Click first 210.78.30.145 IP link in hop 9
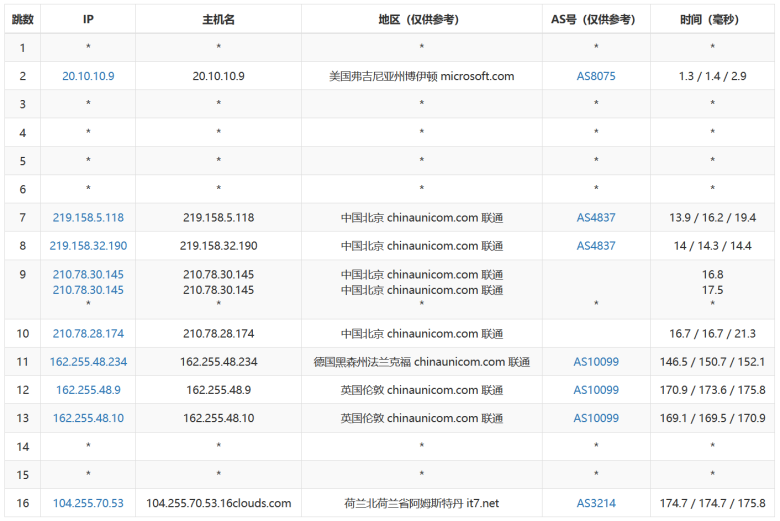The image size is (780, 521). coord(88,275)
